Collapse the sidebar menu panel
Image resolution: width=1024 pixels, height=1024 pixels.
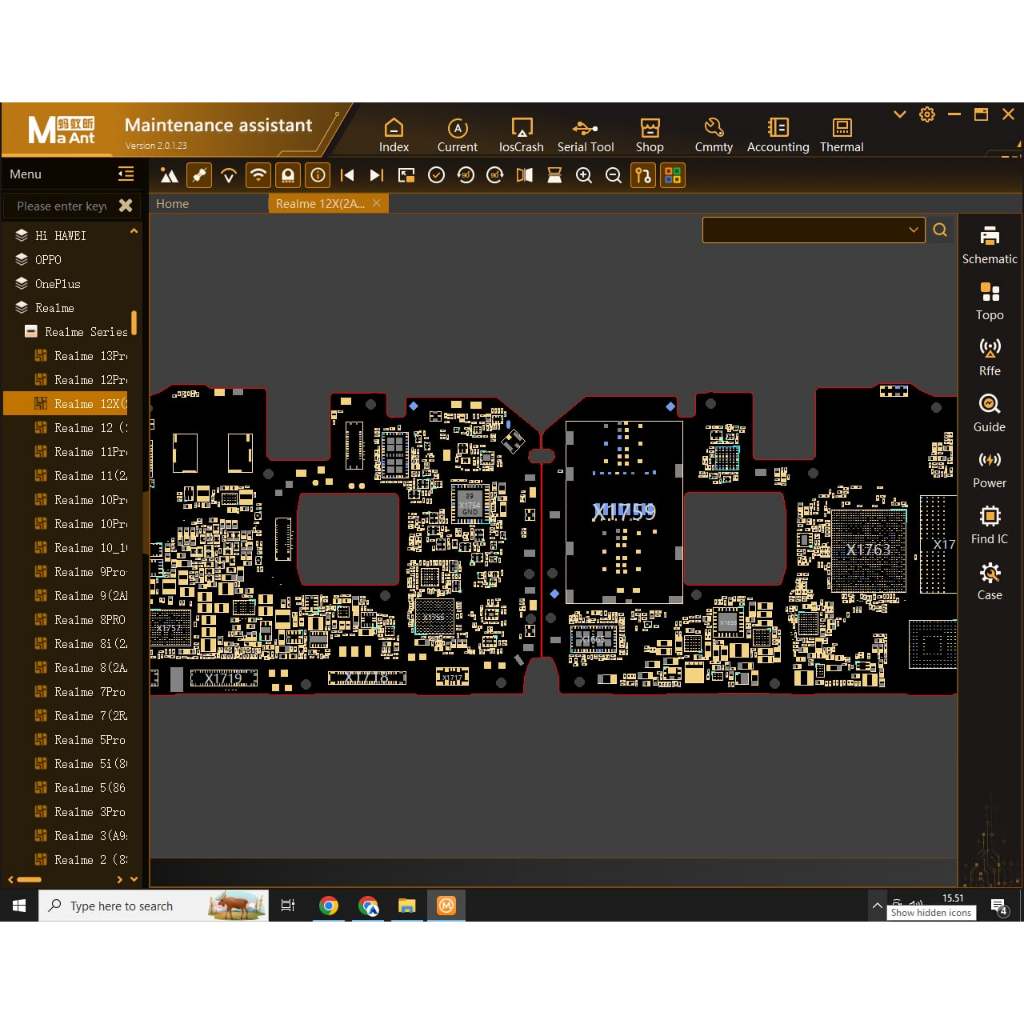pos(126,173)
